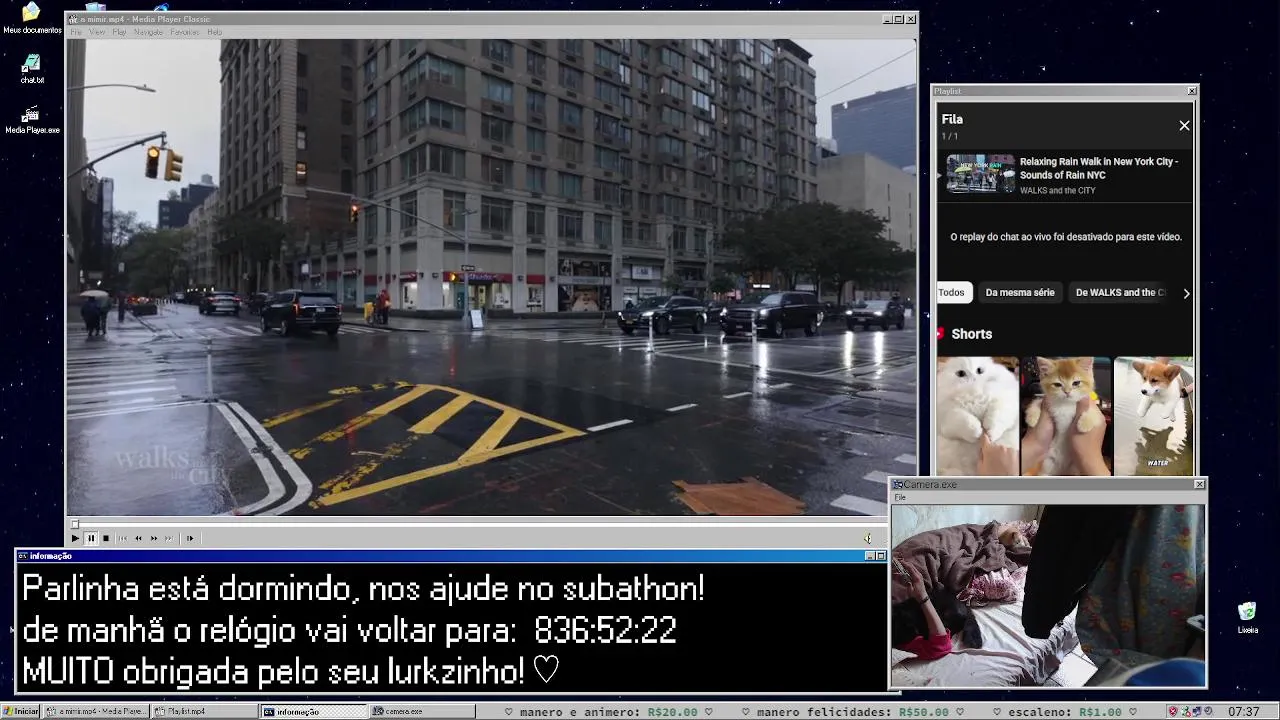Open the white fluffy cat Short
Image resolution: width=1280 pixels, height=720 pixels.
point(978,415)
